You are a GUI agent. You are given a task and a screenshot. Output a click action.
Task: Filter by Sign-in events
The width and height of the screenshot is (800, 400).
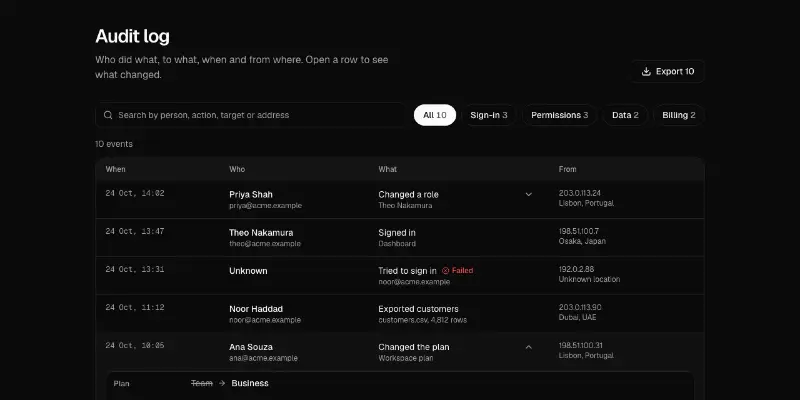489,115
